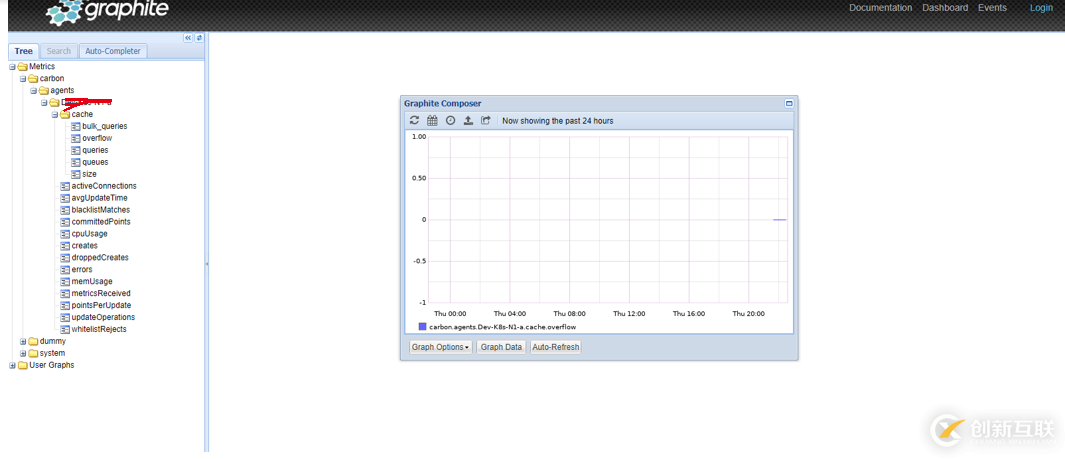Select the updateOperations metric

click(x=103, y=317)
